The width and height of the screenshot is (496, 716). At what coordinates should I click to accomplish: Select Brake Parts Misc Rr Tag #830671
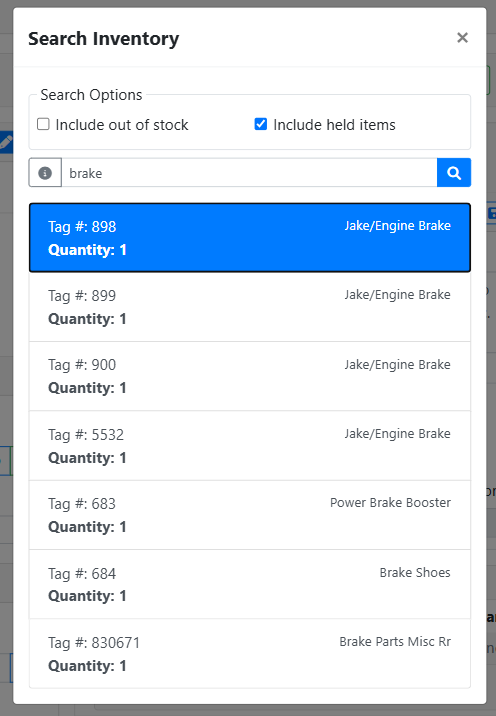click(x=250, y=653)
